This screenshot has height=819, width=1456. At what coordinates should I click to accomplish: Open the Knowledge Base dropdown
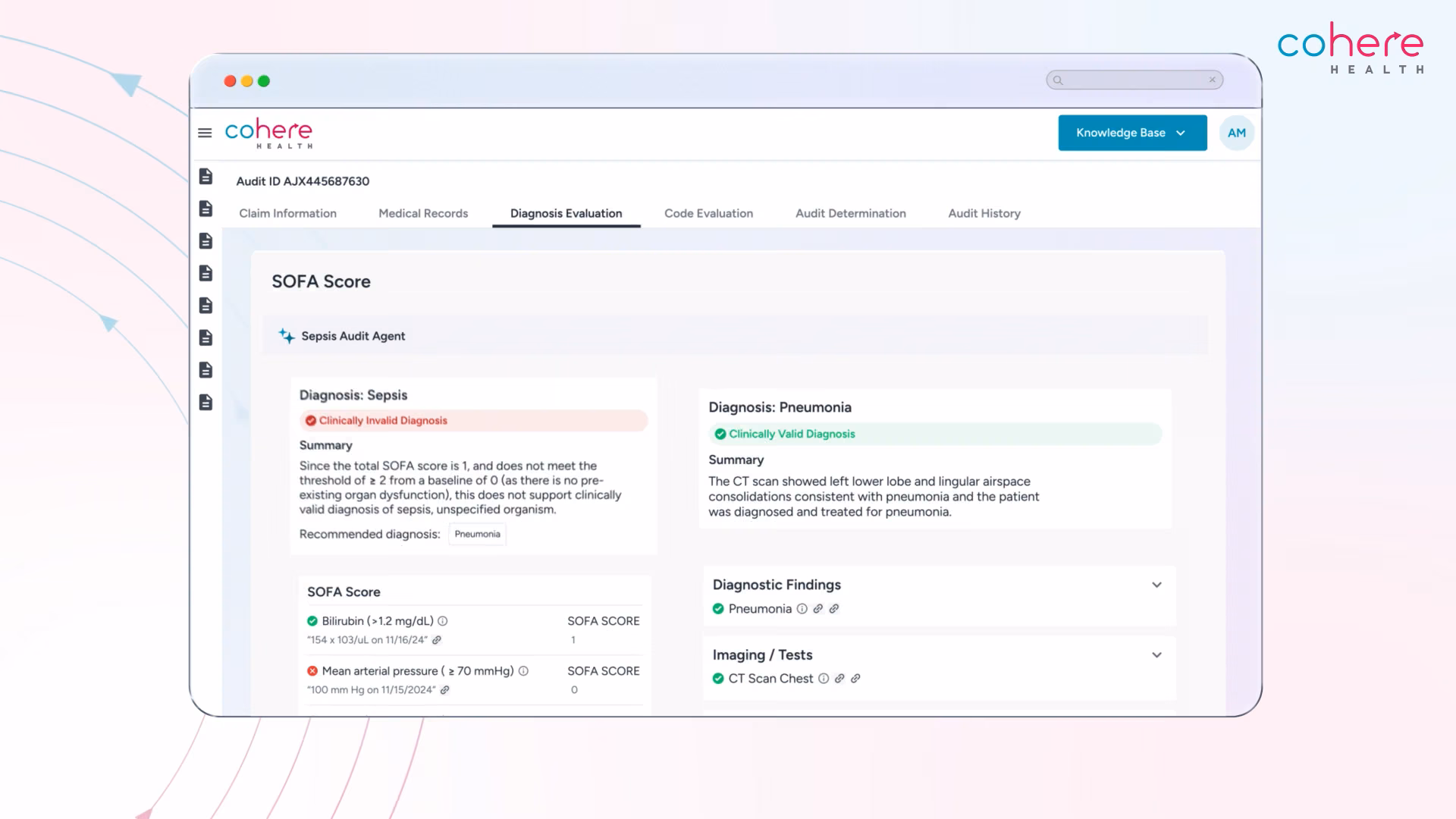1132,133
